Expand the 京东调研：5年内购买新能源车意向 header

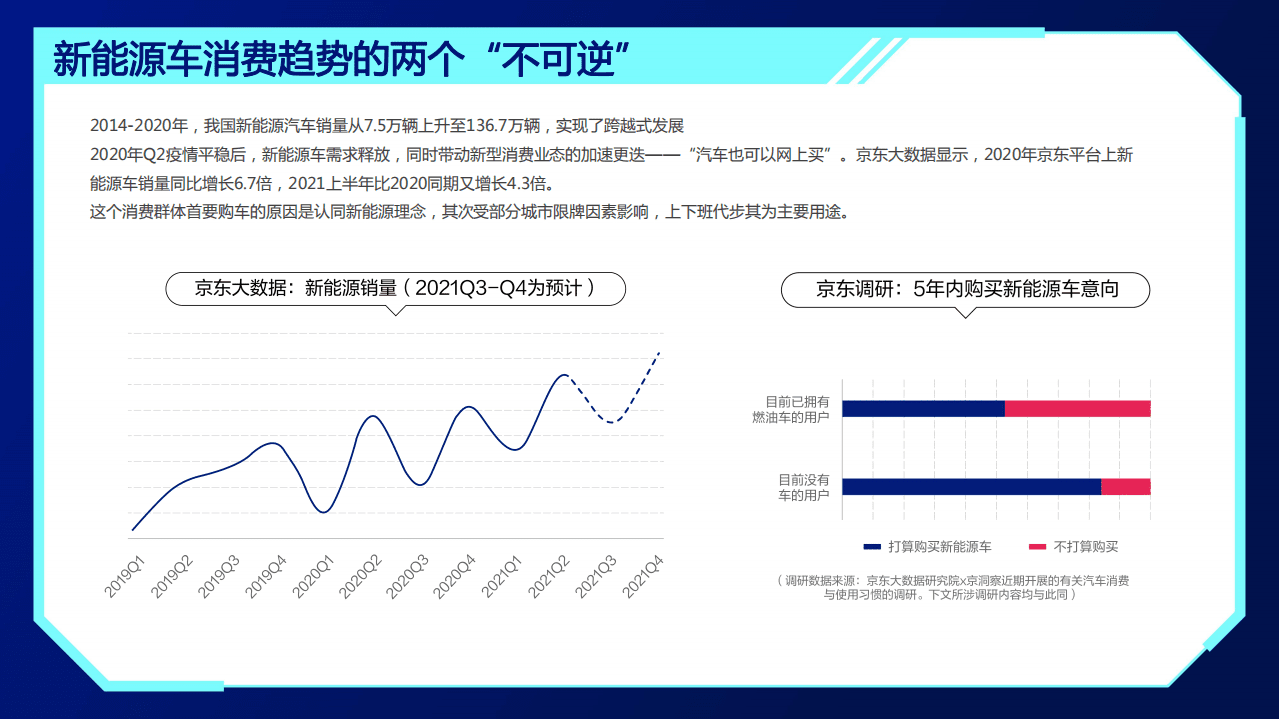[x=963, y=289]
